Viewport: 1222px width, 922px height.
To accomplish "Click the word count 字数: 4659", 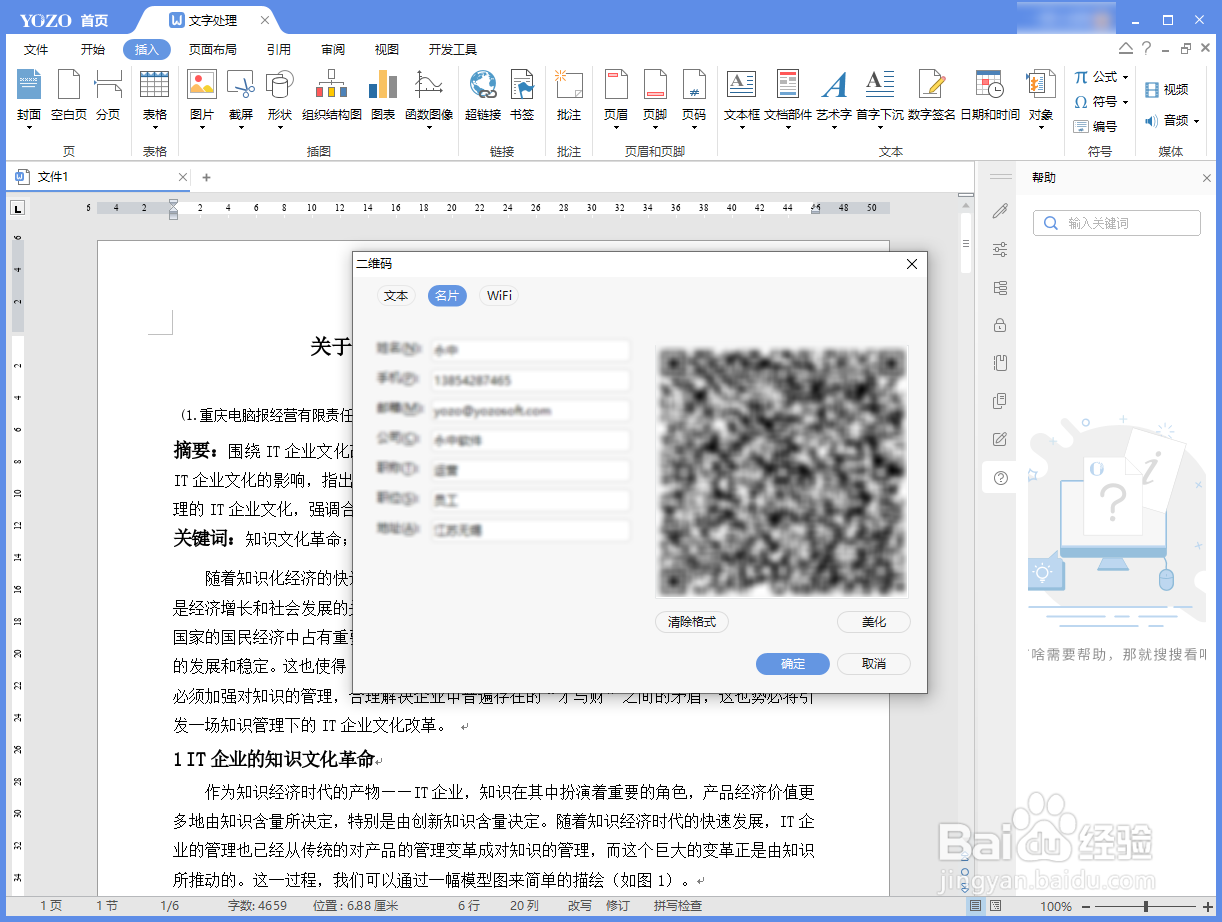I will pyautogui.click(x=258, y=906).
